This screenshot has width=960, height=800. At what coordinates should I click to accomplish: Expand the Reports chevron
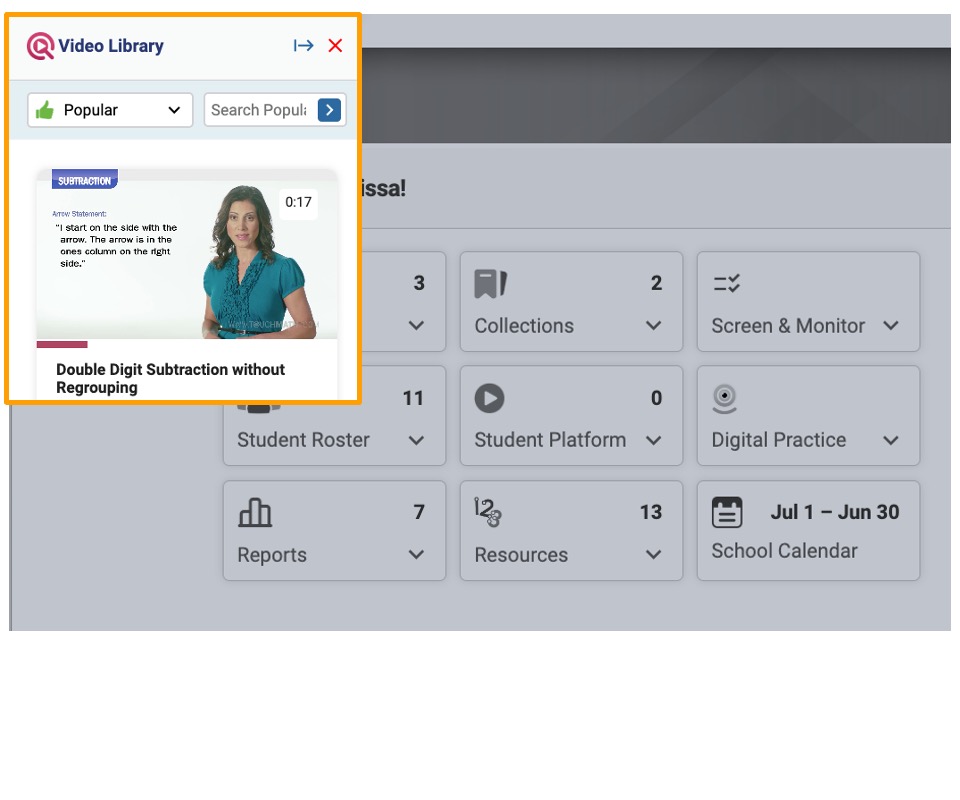pos(416,555)
